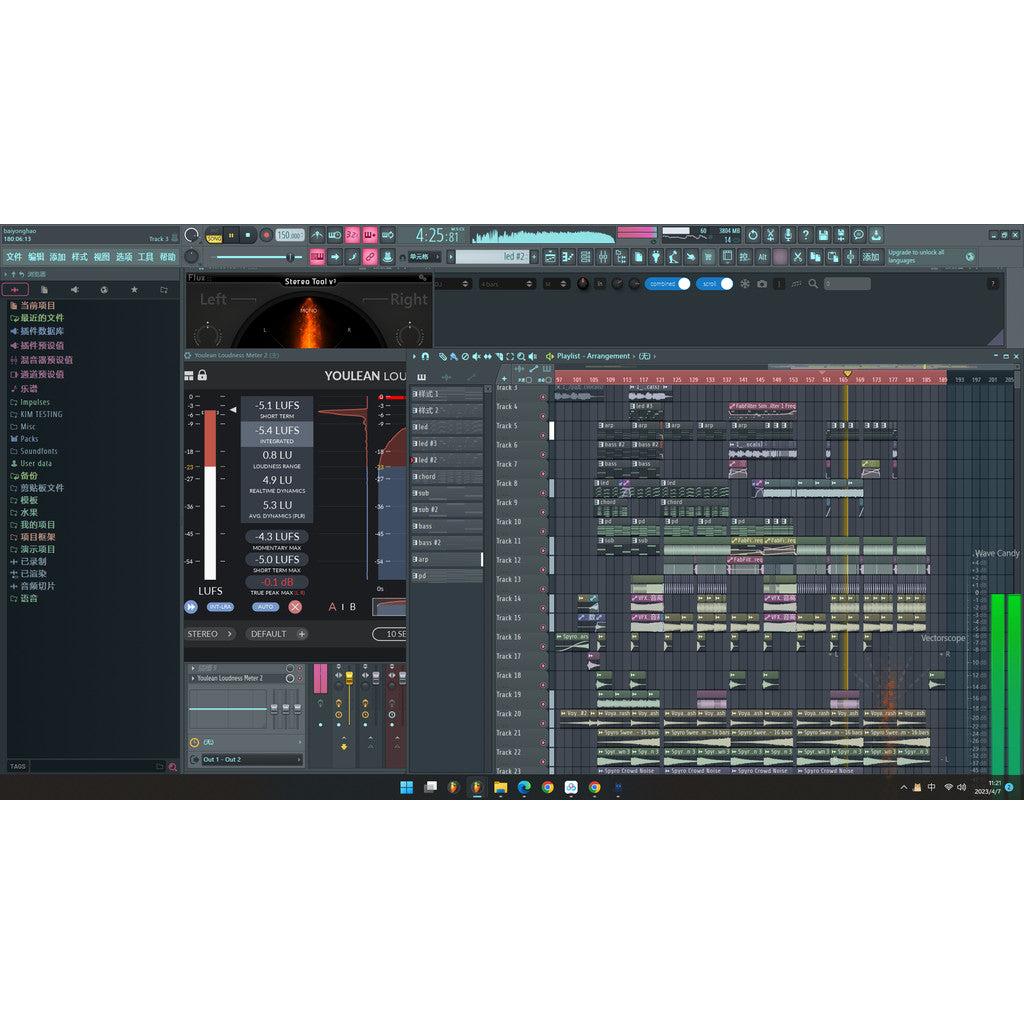Expand the Packs folder in browser
Image resolution: width=1024 pixels, height=1024 pixels.
[29, 439]
